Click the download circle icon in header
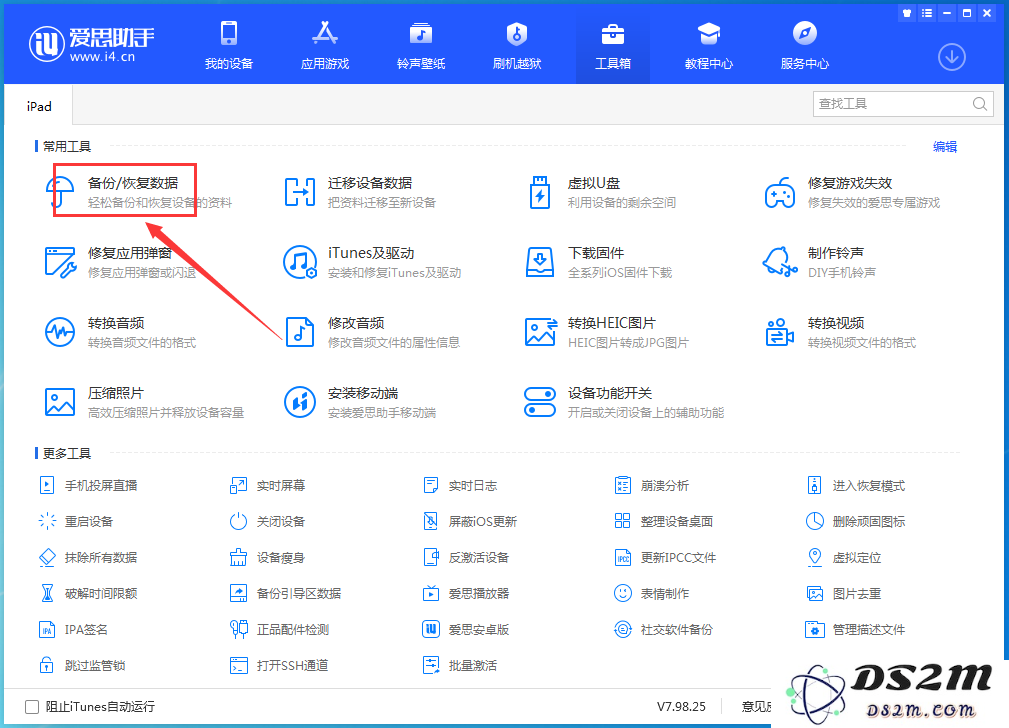 click(x=951, y=57)
